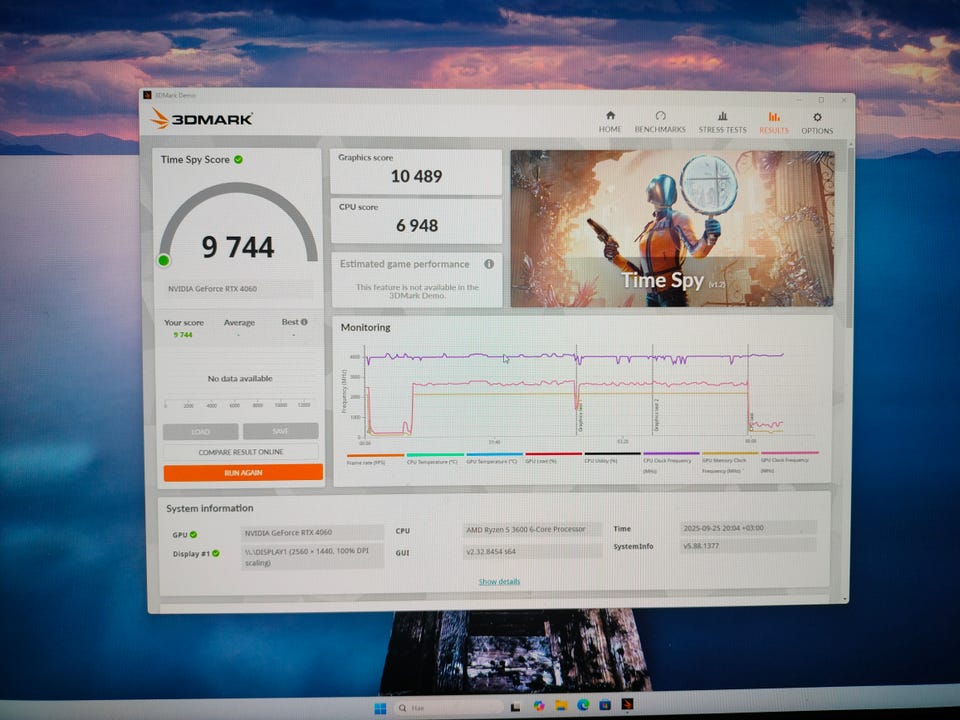
Task: Open Microsoft Edge from the taskbar
Action: (x=583, y=705)
